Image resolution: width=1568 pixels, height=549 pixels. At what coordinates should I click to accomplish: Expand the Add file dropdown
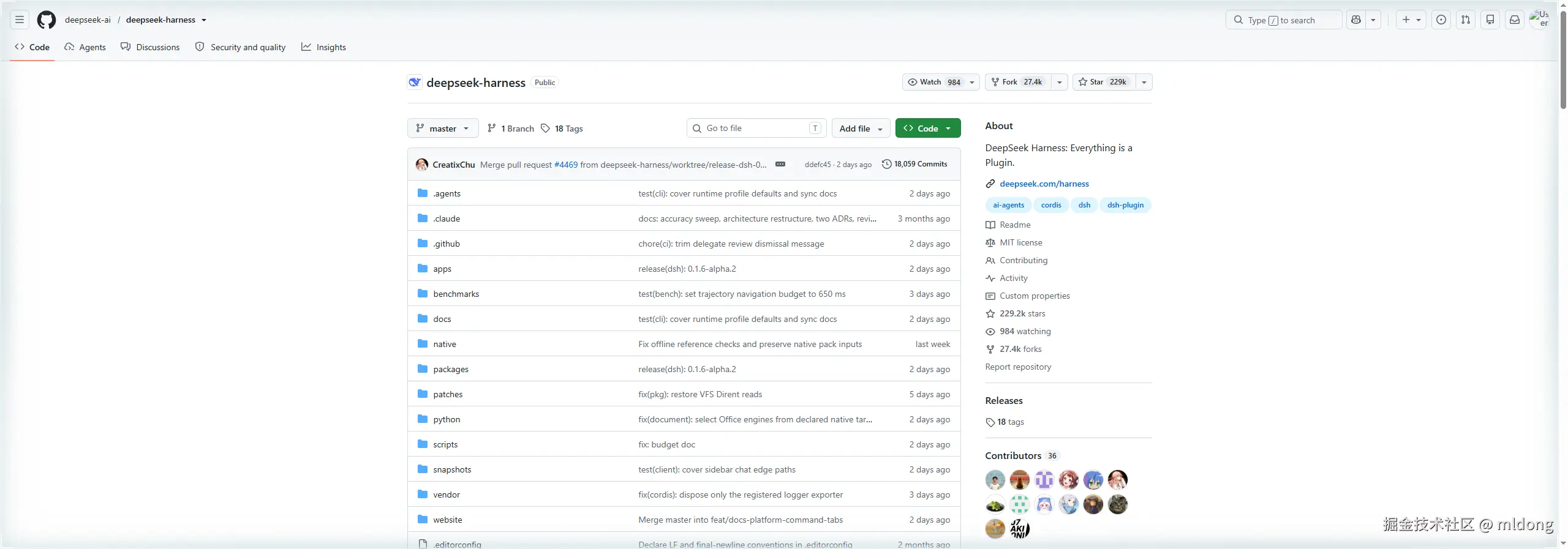click(x=861, y=129)
